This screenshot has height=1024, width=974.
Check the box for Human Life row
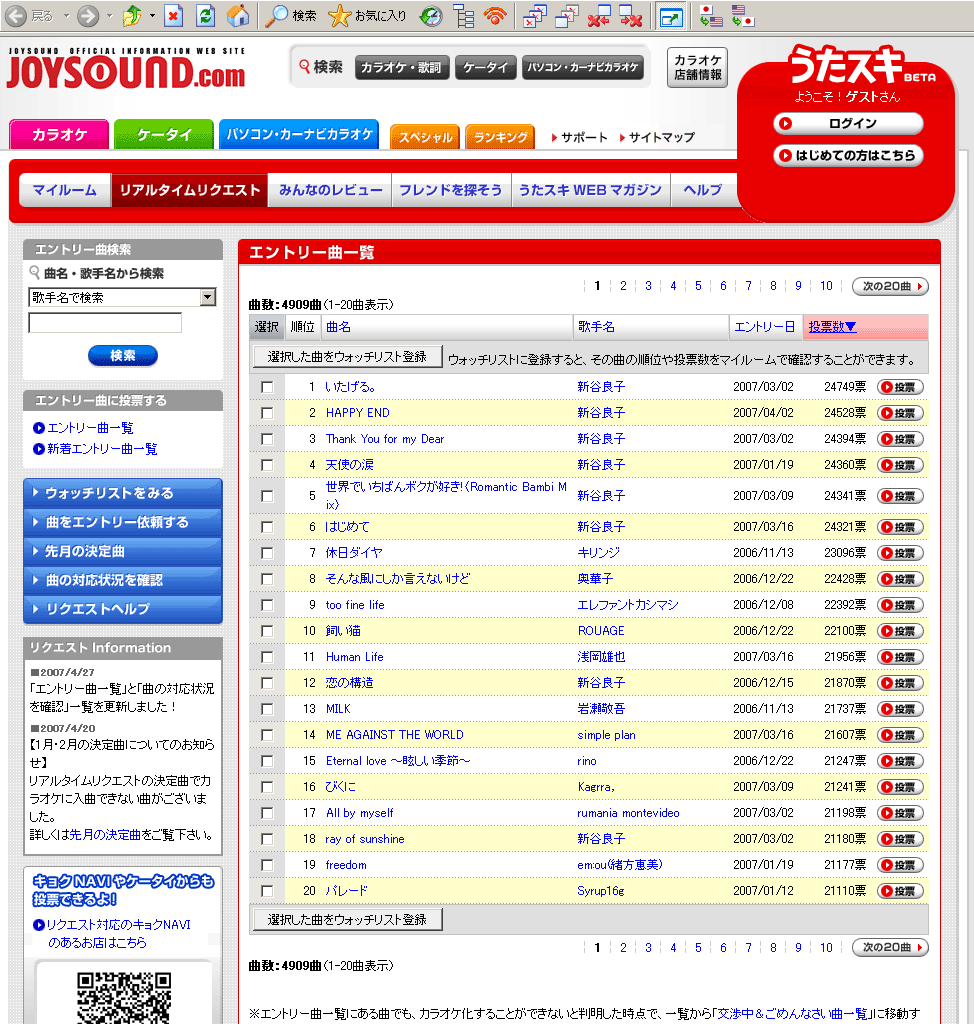267,658
